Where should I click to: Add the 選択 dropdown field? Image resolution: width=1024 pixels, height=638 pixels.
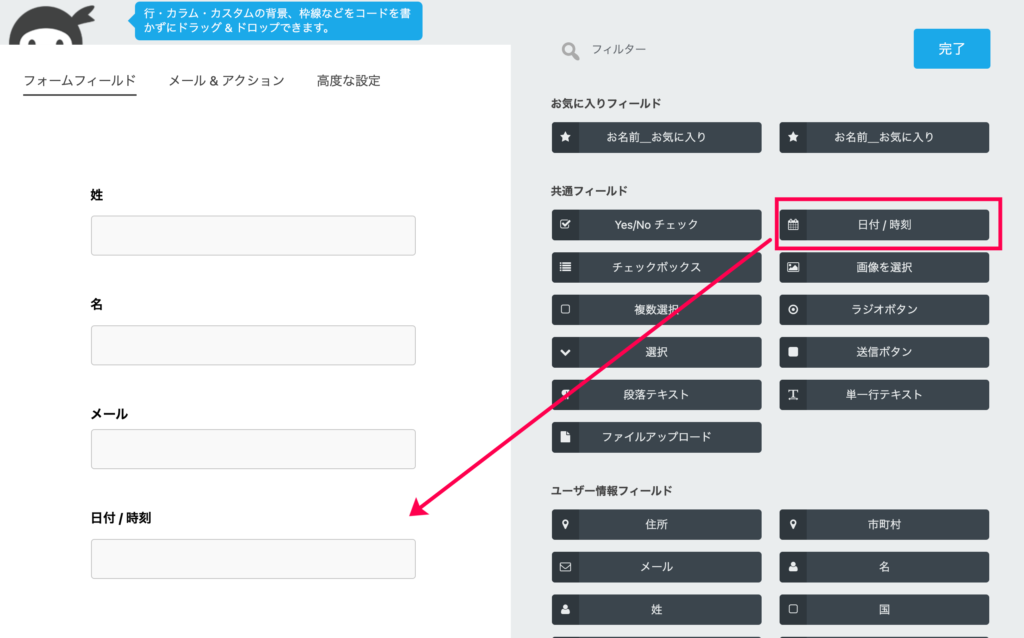(656, 352)
